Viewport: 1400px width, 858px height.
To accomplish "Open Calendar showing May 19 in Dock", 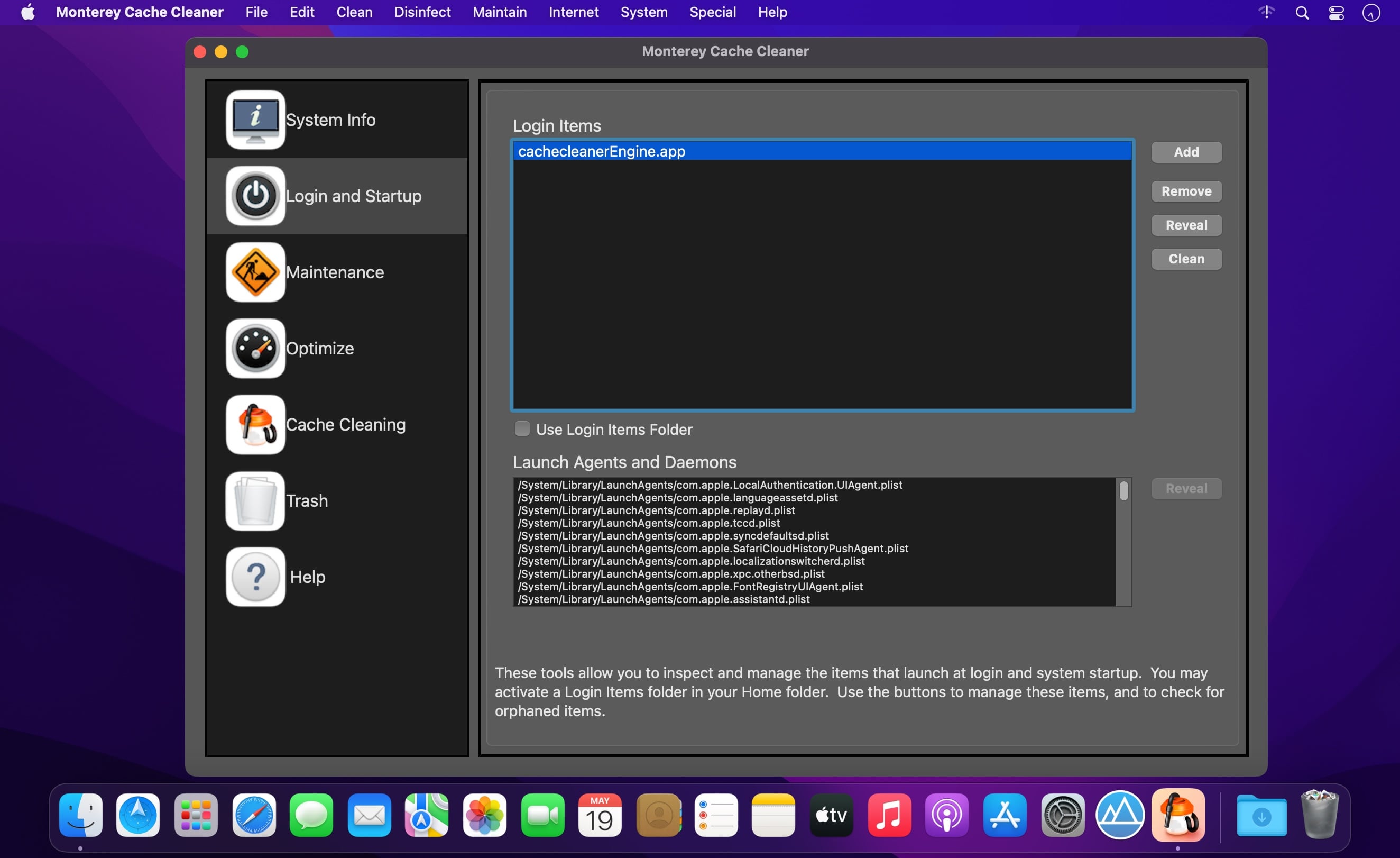I will tap(600, 815).
